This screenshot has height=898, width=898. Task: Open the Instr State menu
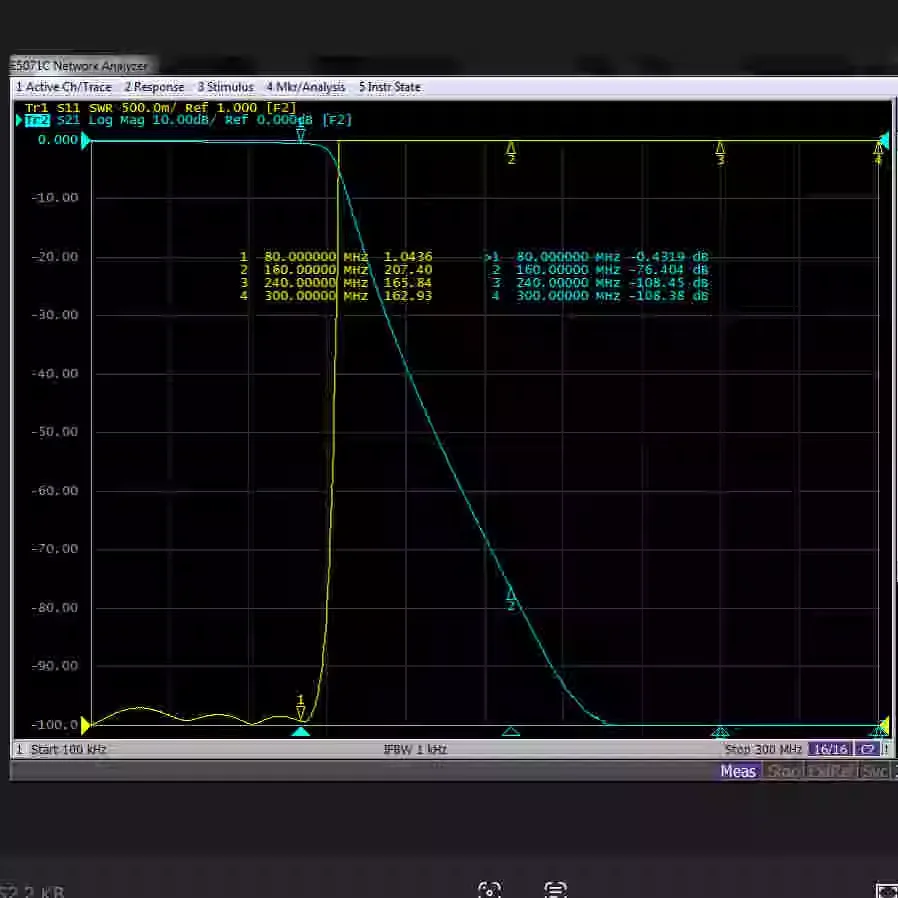point(390,87)
